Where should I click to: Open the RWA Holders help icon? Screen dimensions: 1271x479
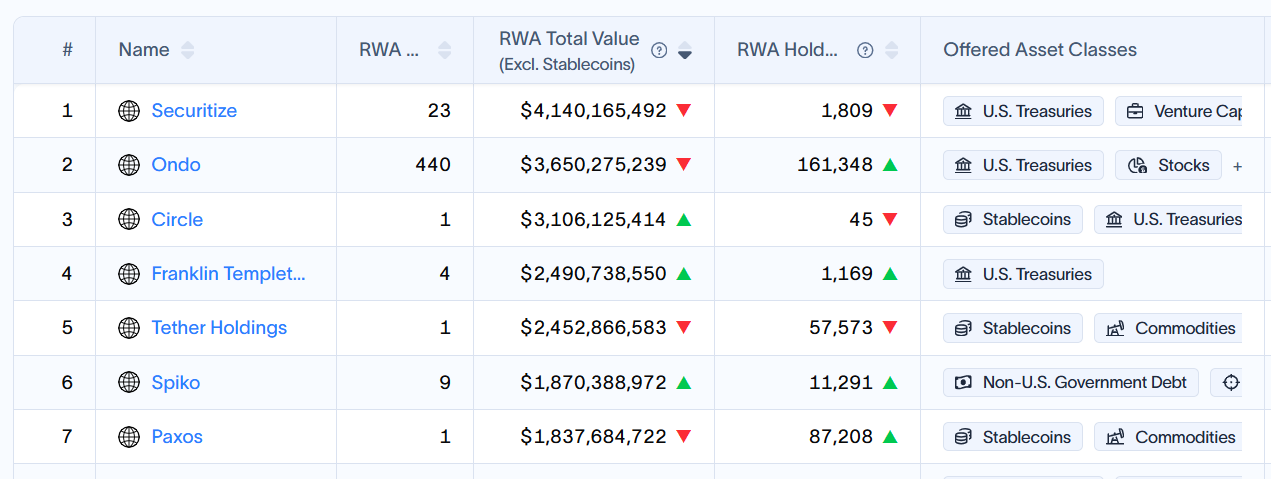[x=866, y=50]
